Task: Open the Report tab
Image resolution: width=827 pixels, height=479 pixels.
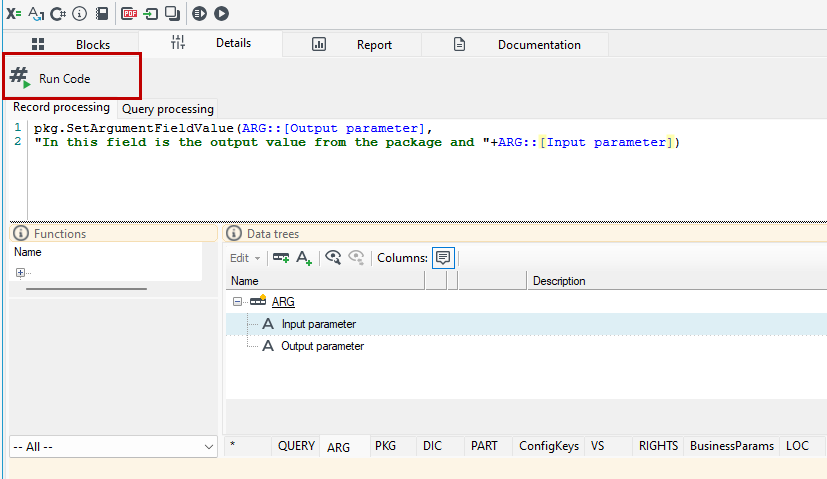Action: pyautogui.click(x=352, y=45)
